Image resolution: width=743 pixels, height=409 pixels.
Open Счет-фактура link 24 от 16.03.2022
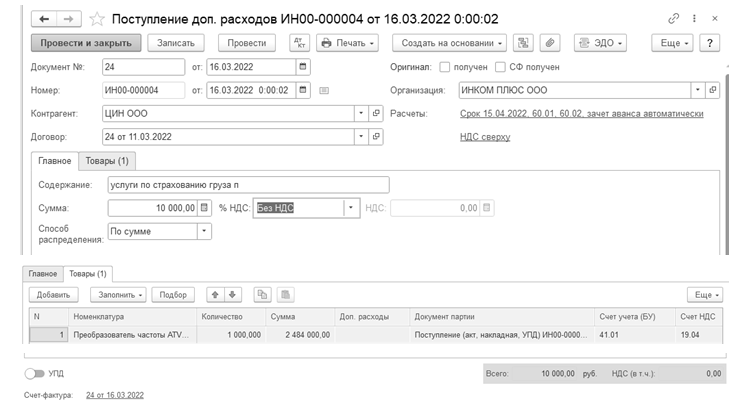pos(115,395)
